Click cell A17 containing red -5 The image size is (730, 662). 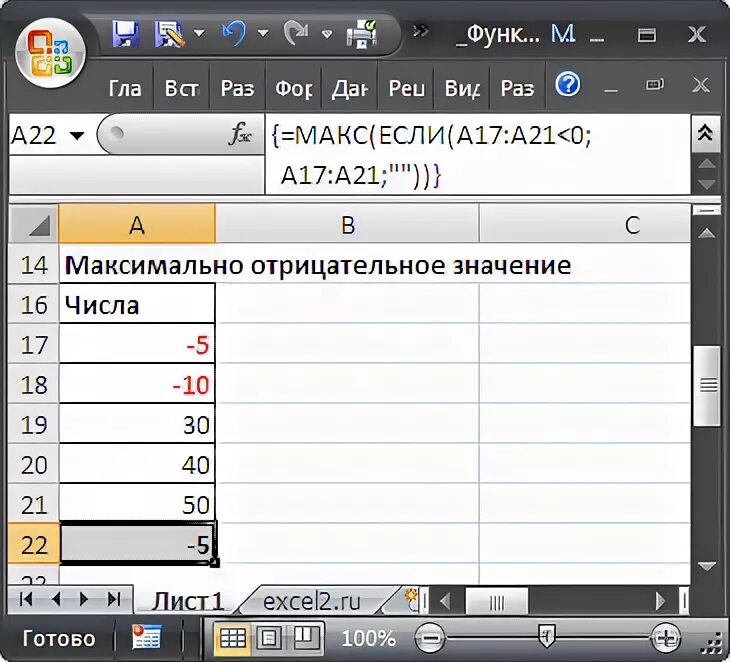[137, 344]
